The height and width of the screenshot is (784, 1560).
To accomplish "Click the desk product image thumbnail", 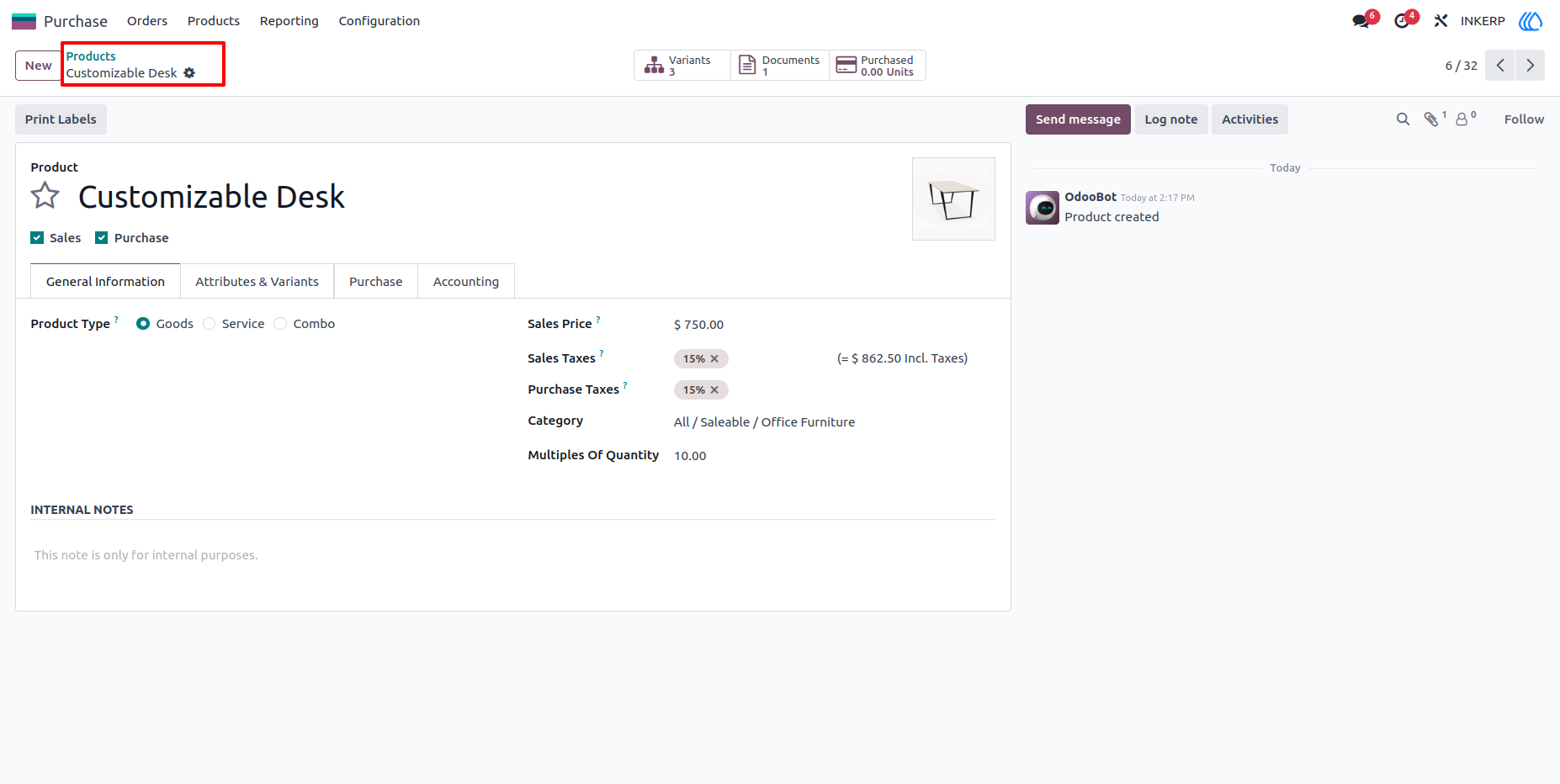I will point(953,199).
